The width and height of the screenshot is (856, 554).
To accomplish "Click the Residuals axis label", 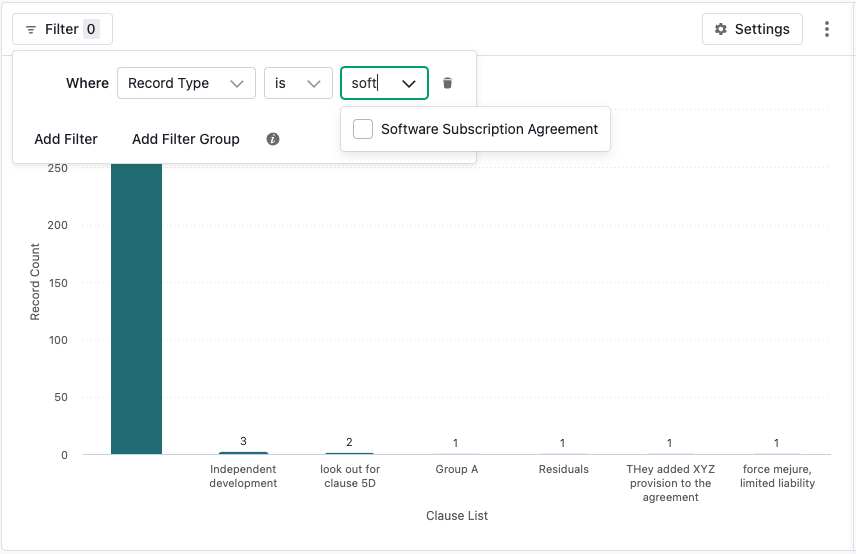I will pos(564,469).
